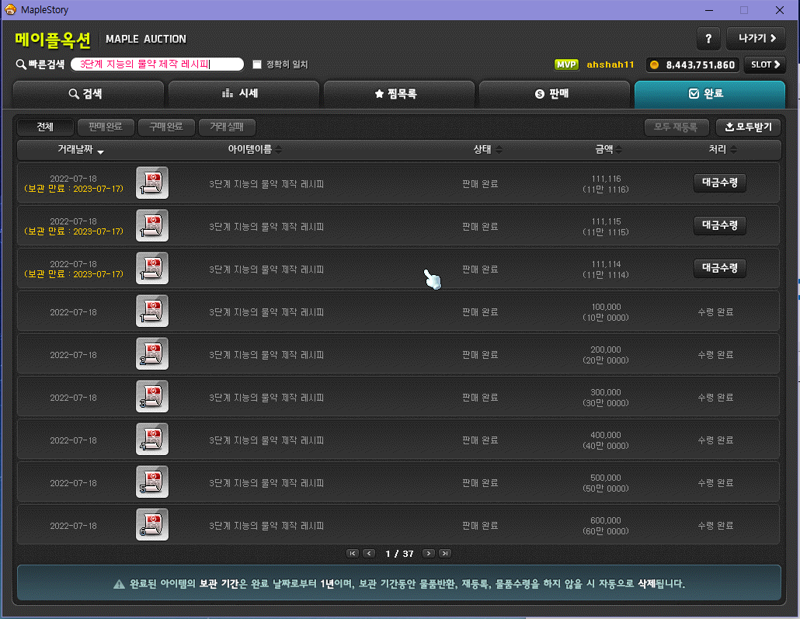
Task: Sort by 처리 column header
Action: click(x=722, y=150)
